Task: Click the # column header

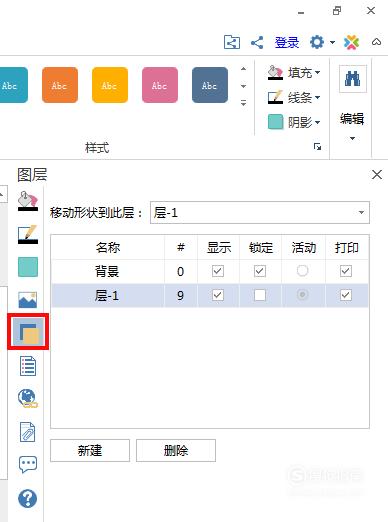Action: coord(181,247)
